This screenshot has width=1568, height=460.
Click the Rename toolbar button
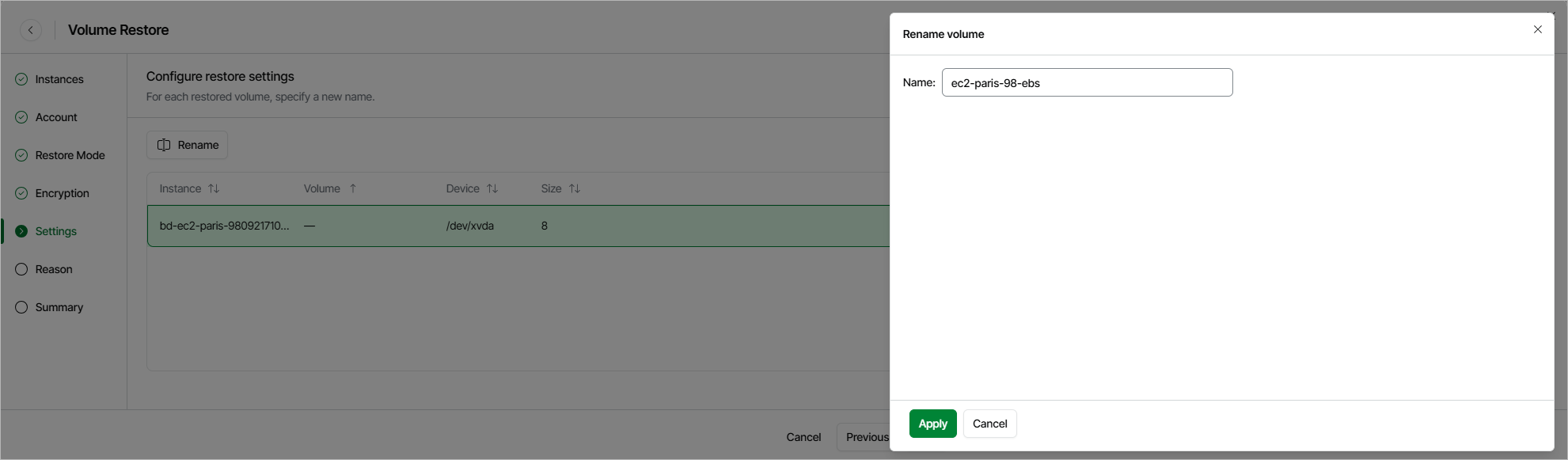click(x=188, y=145)
